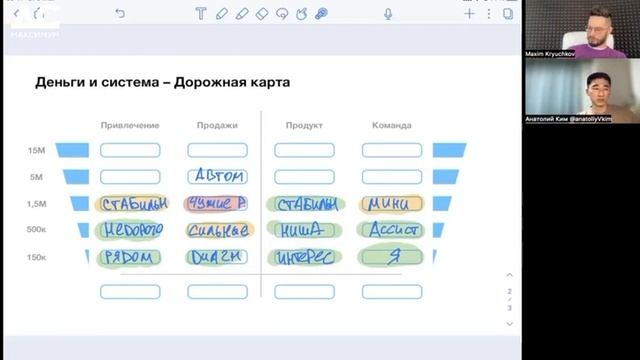Click the handwritten ДИАГН box

tap(217, 257)
